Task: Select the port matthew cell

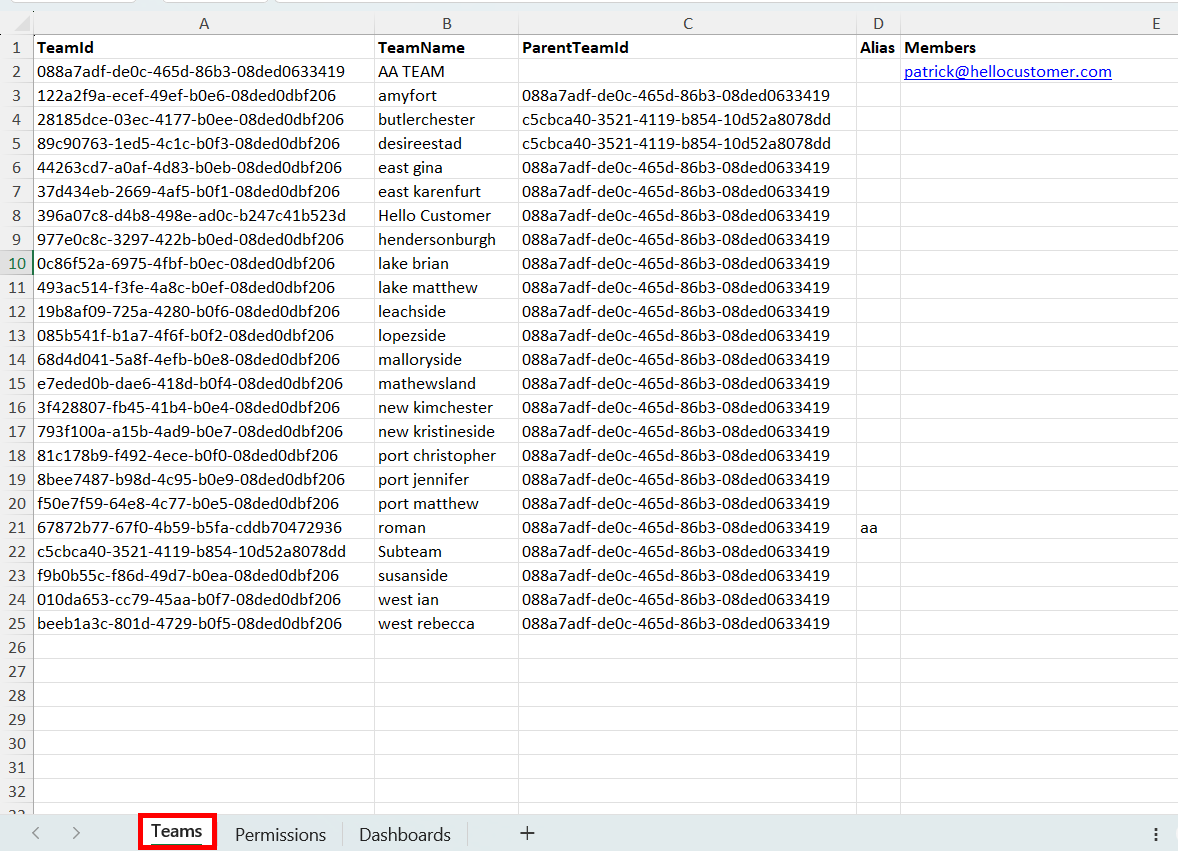Action: pos(446,504)
